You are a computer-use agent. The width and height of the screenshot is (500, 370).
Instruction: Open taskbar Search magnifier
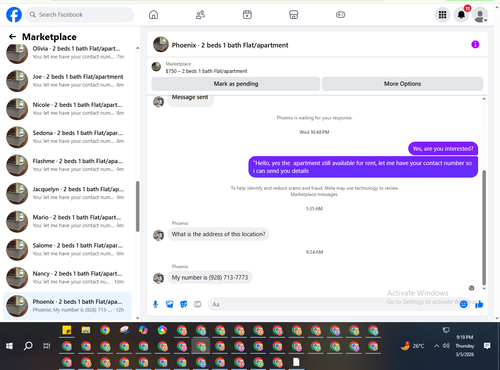coord(28,346)
